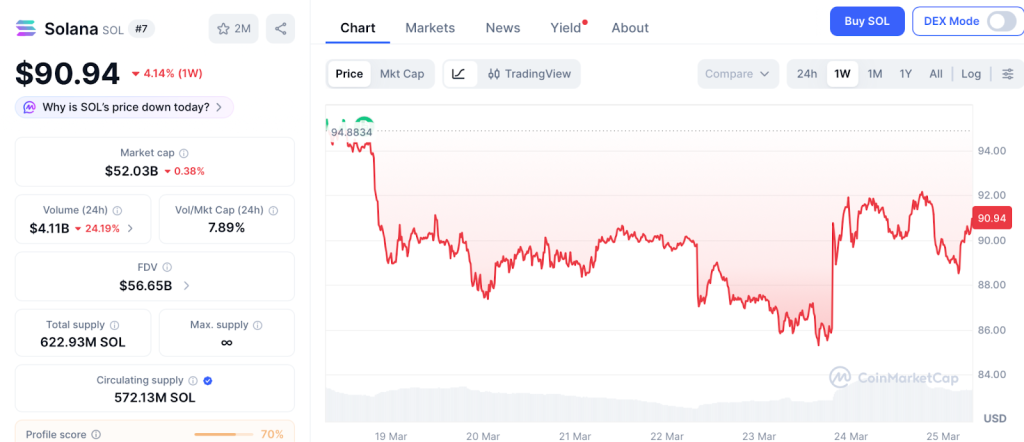Click the Profile score progress bar
1024x442 pixels.
pos(224,434)
